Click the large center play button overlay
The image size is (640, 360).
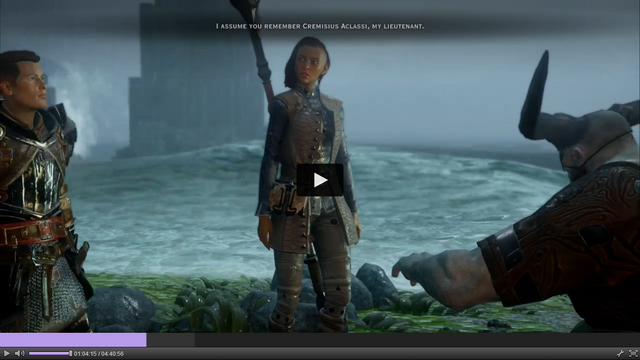pyautogui.click(x=320, y=180)
